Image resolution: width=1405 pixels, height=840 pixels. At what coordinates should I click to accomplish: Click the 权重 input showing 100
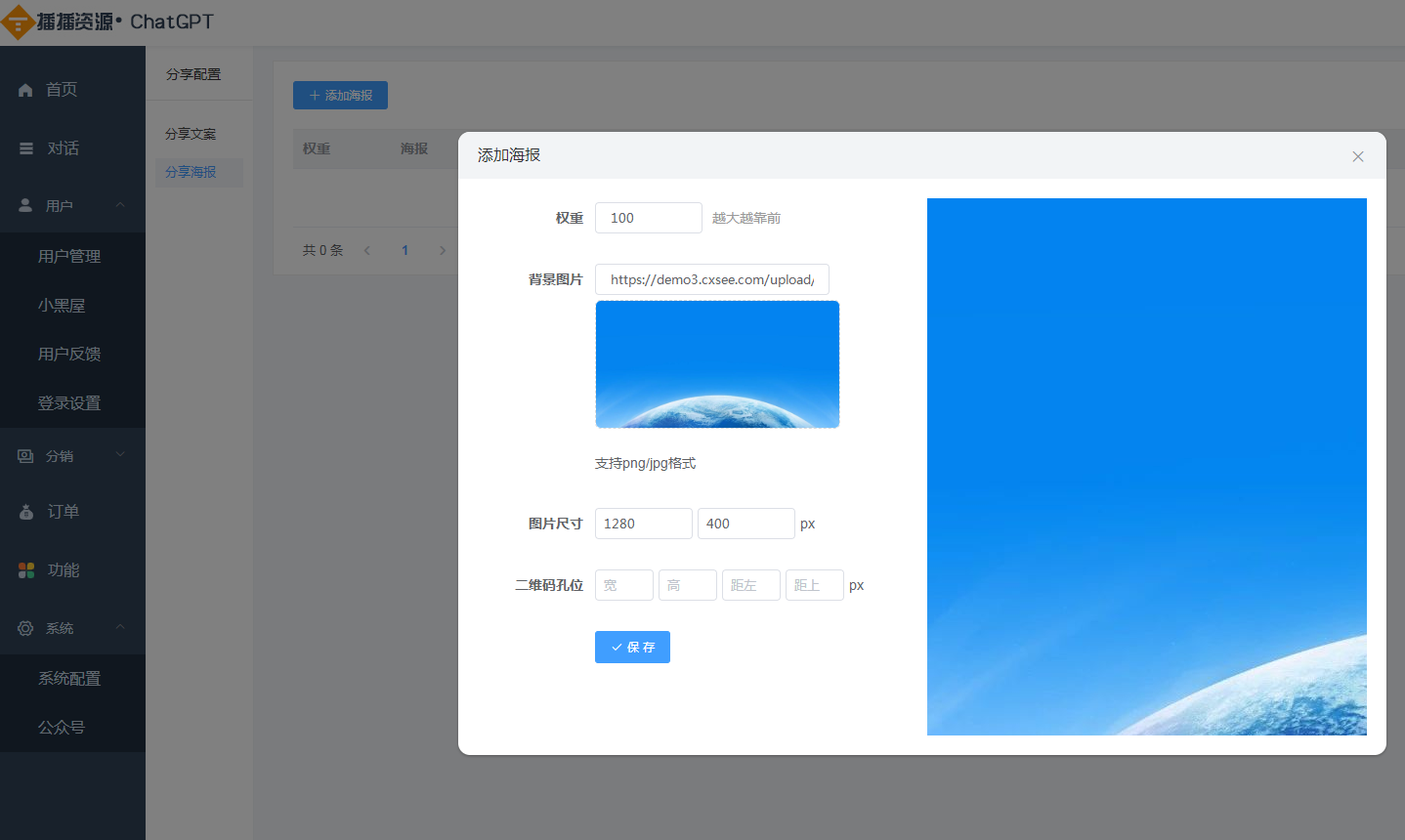pos(649,218)
